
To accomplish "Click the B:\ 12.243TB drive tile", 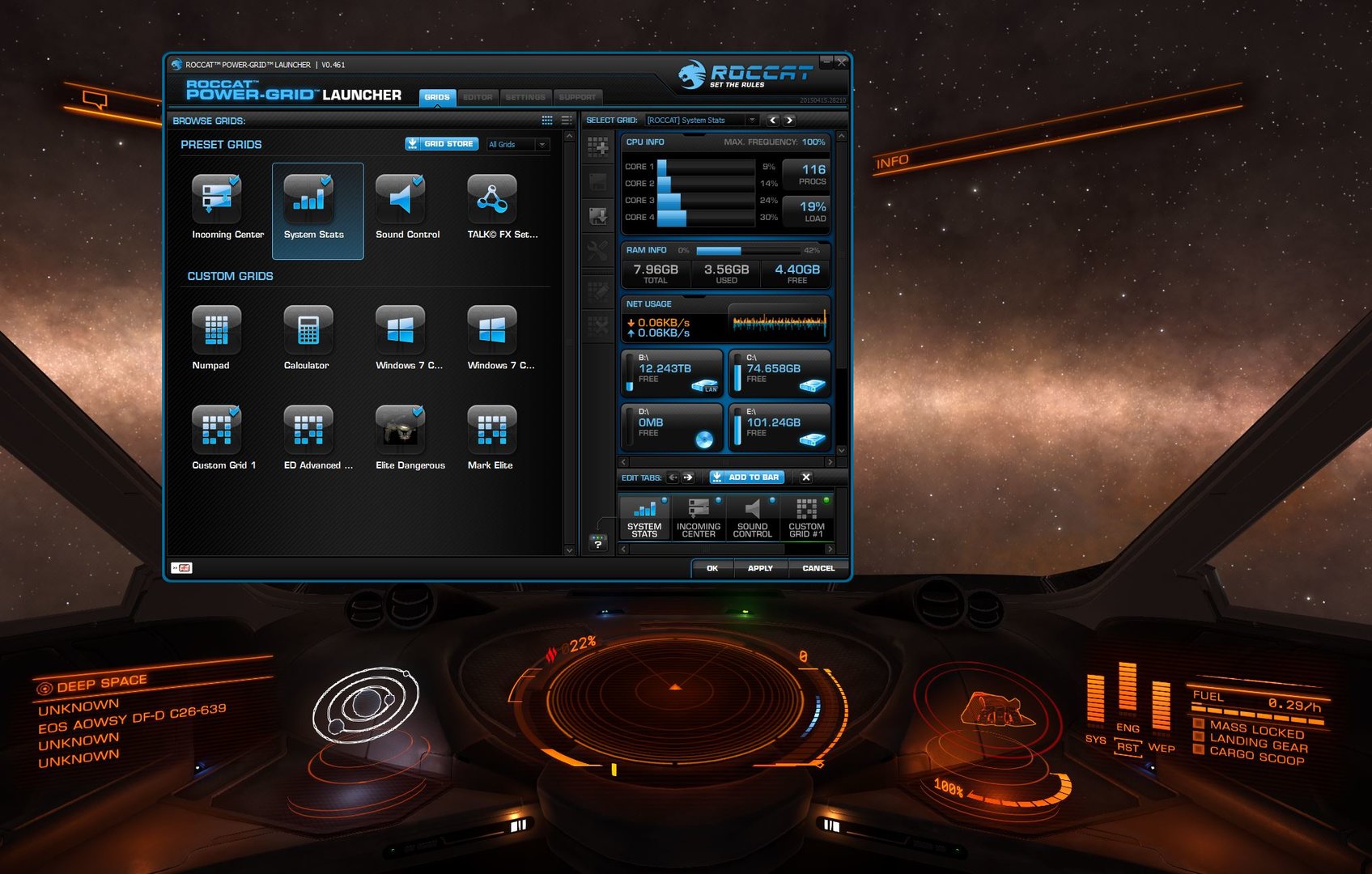I will [x=672, y=373].
